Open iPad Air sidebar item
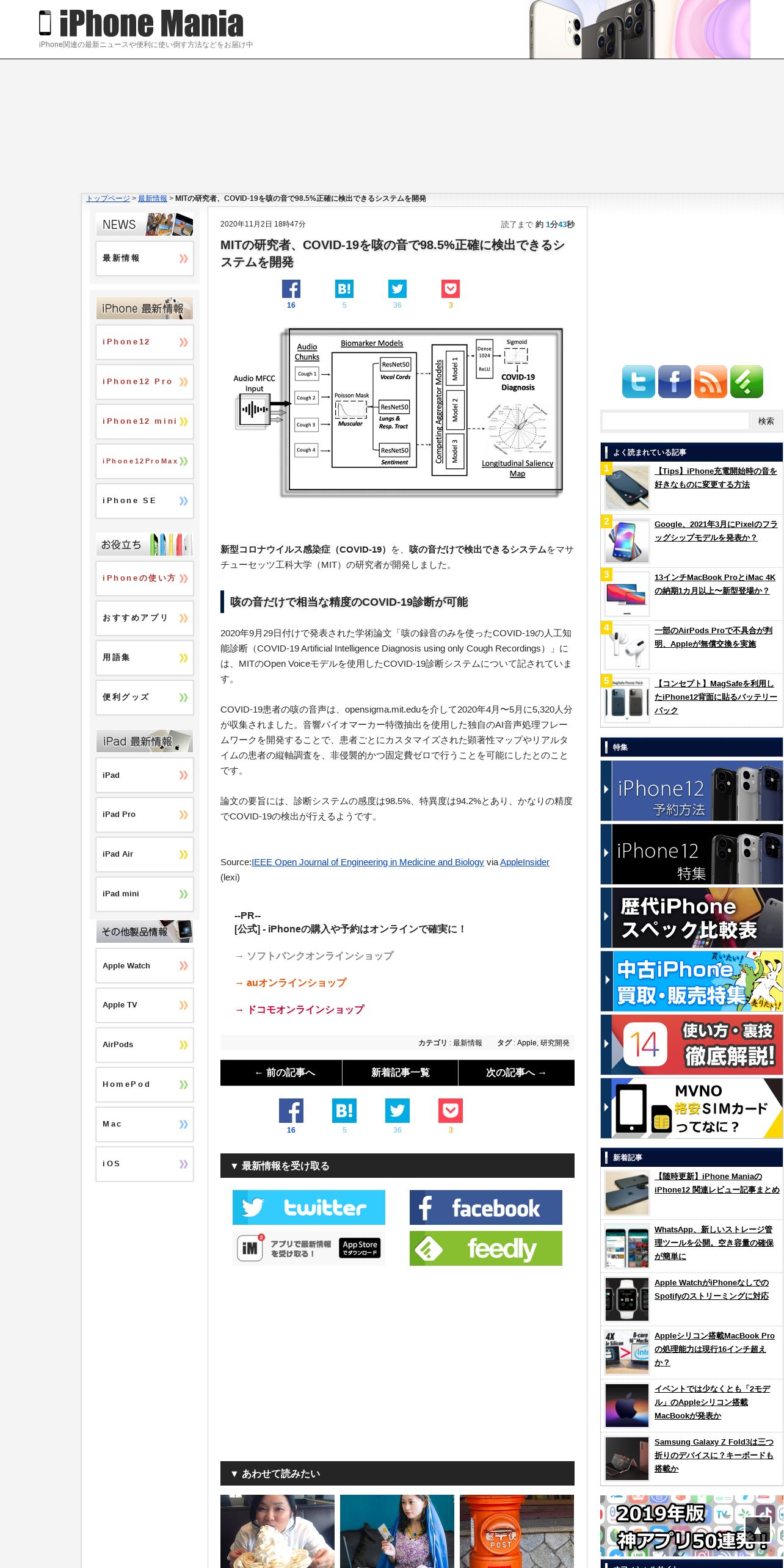The height and width of the screenshot is (1568, 784). click(x=145, y=854)
